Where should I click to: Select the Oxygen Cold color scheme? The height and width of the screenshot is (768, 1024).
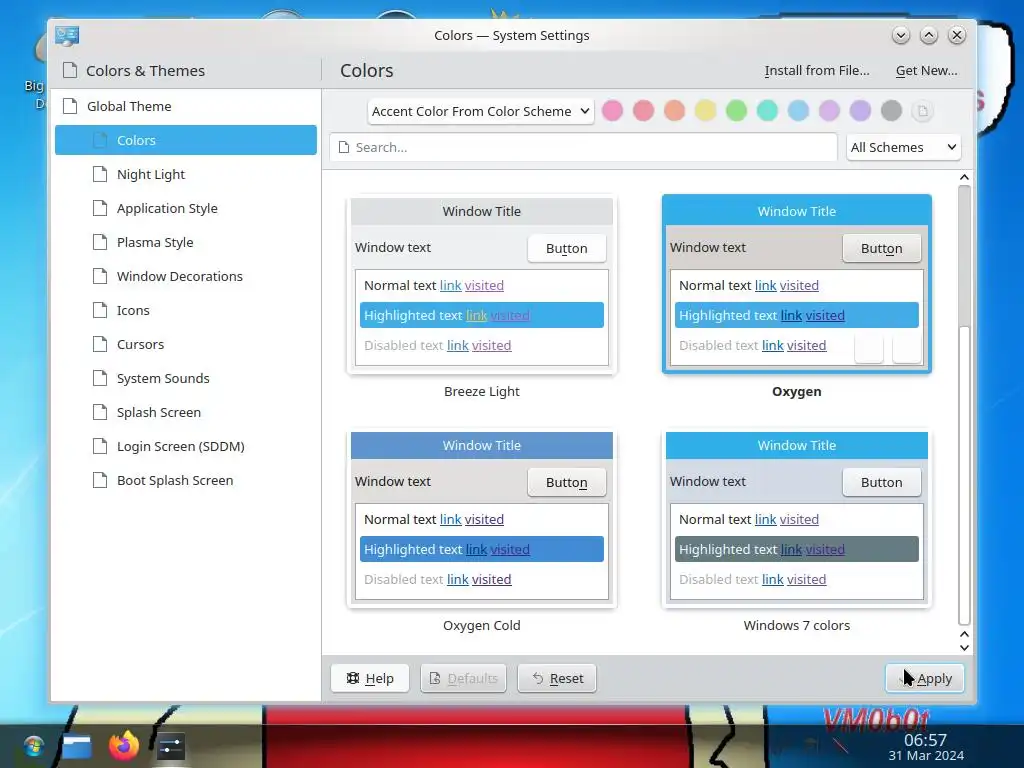482,519
